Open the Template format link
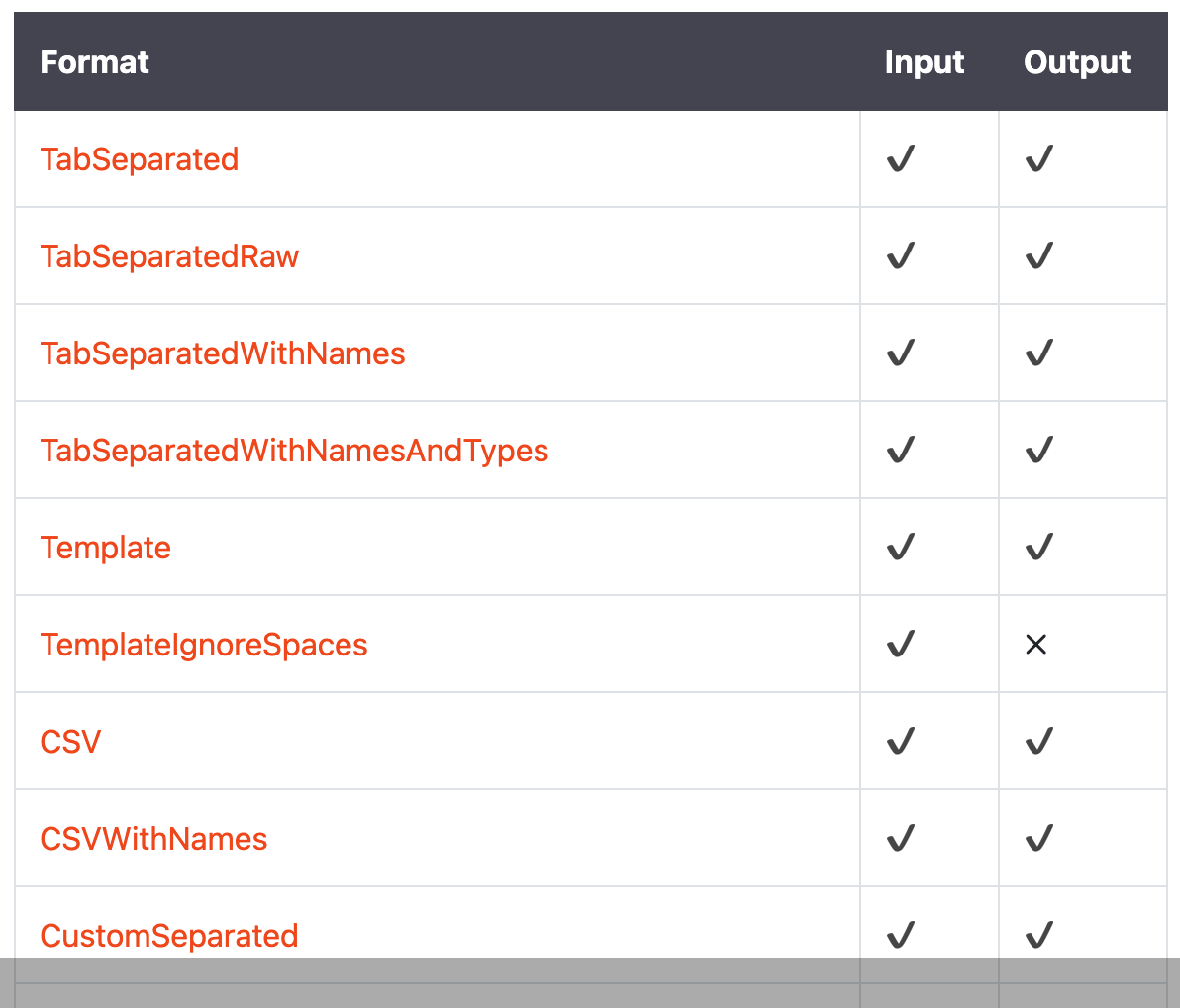 click(x=105, y=548)
